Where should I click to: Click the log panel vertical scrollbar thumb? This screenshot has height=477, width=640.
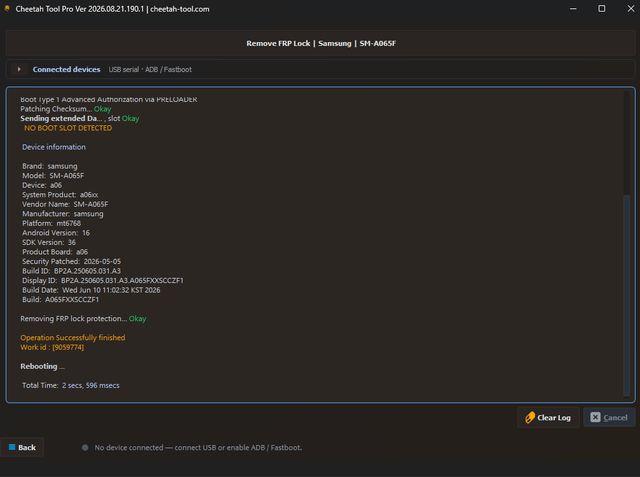[627, 295]
